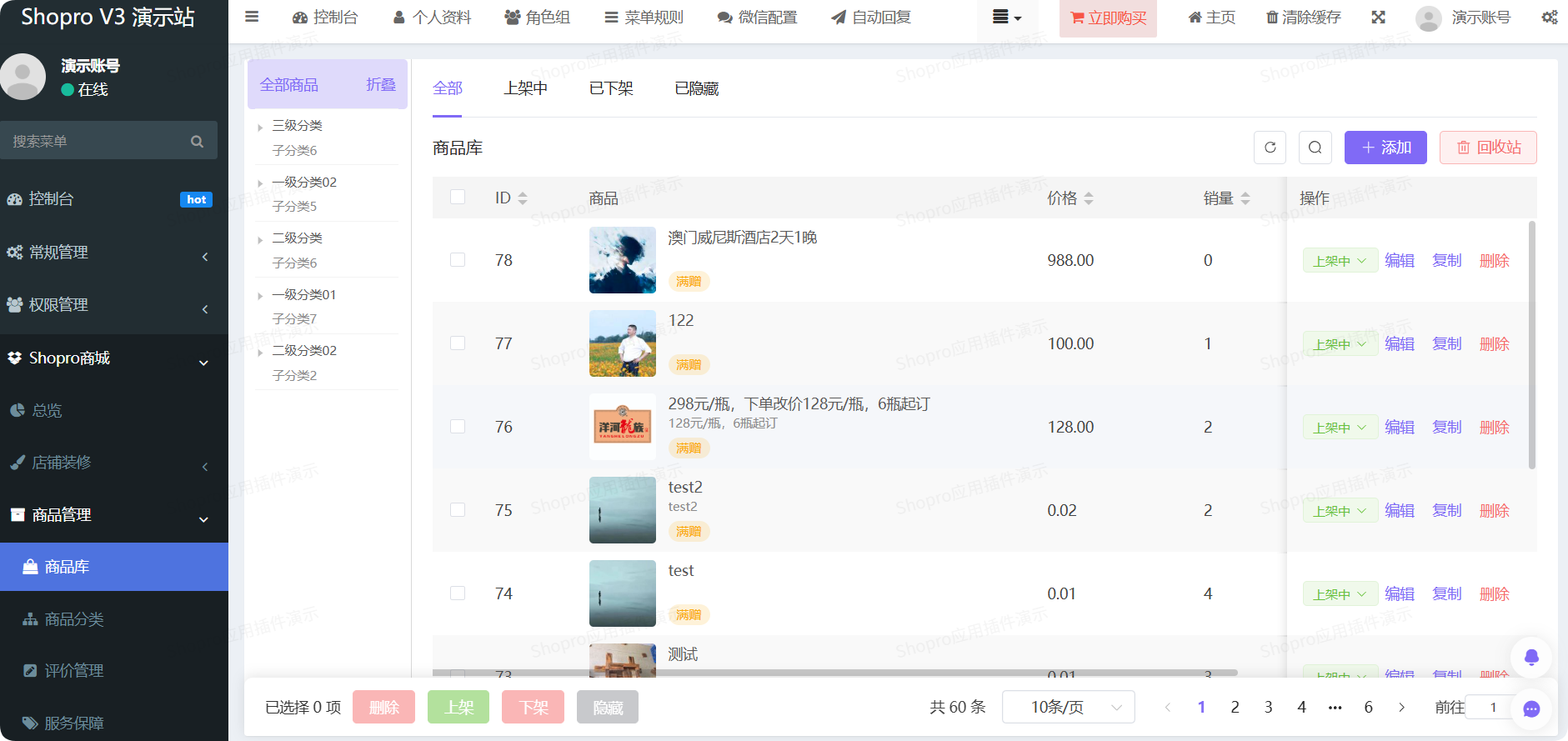Click the 添加 add product button
Screen dimensions: 1568x741
pos(1385,148)
